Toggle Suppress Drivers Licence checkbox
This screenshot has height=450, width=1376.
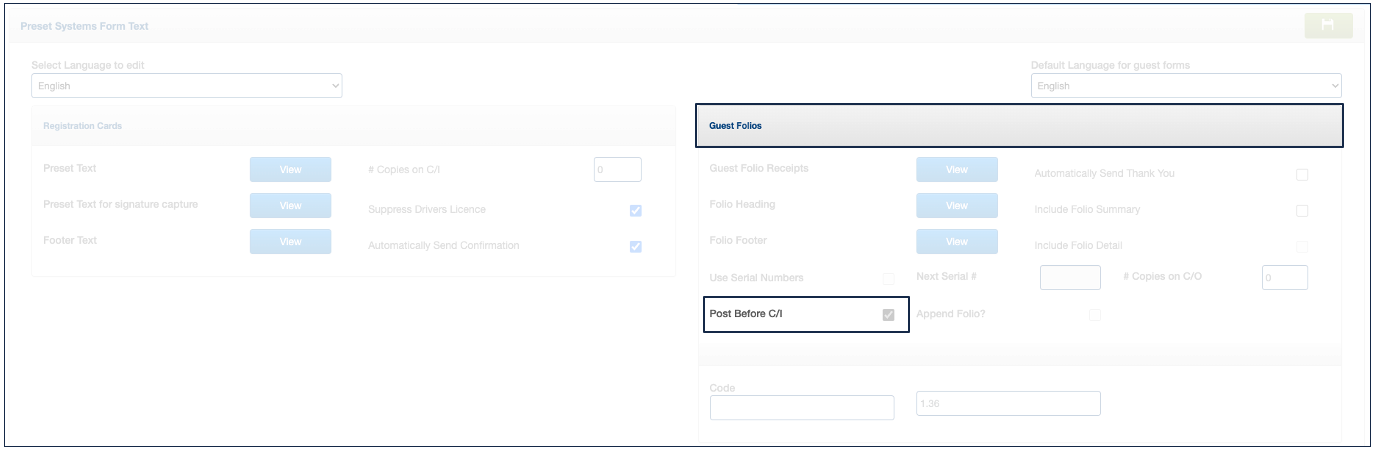click(635, 211)
